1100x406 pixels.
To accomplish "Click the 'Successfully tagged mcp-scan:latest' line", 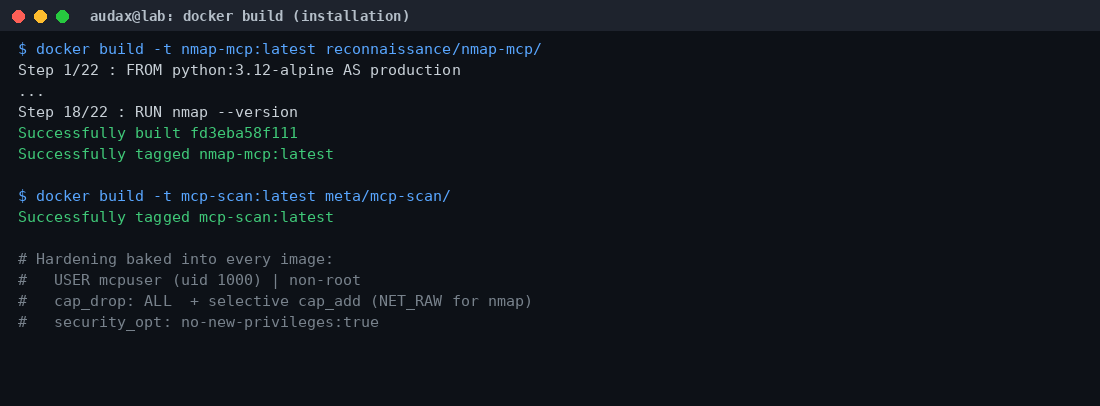I will point(176,217).
